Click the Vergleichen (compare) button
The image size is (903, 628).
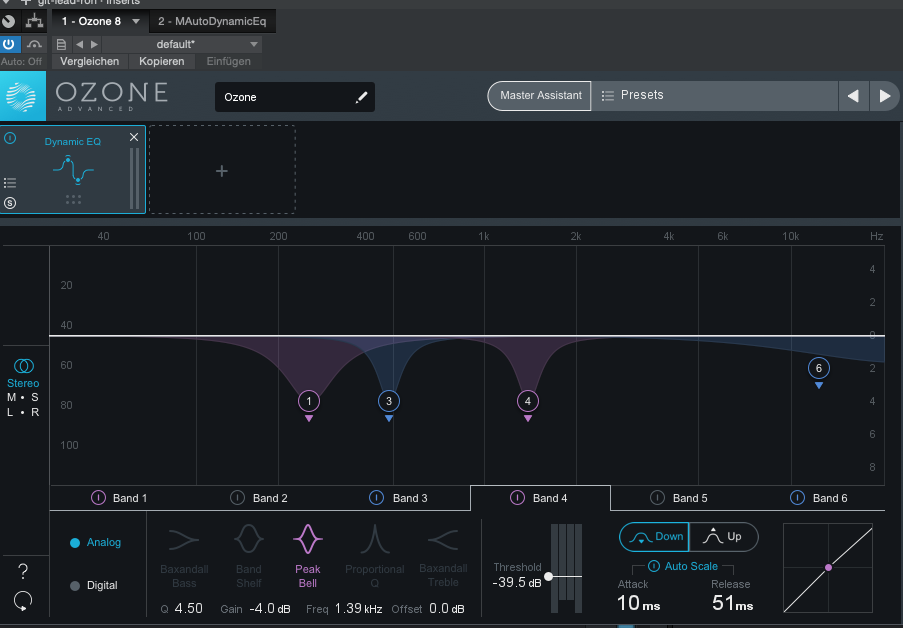(x=89, y=61)
